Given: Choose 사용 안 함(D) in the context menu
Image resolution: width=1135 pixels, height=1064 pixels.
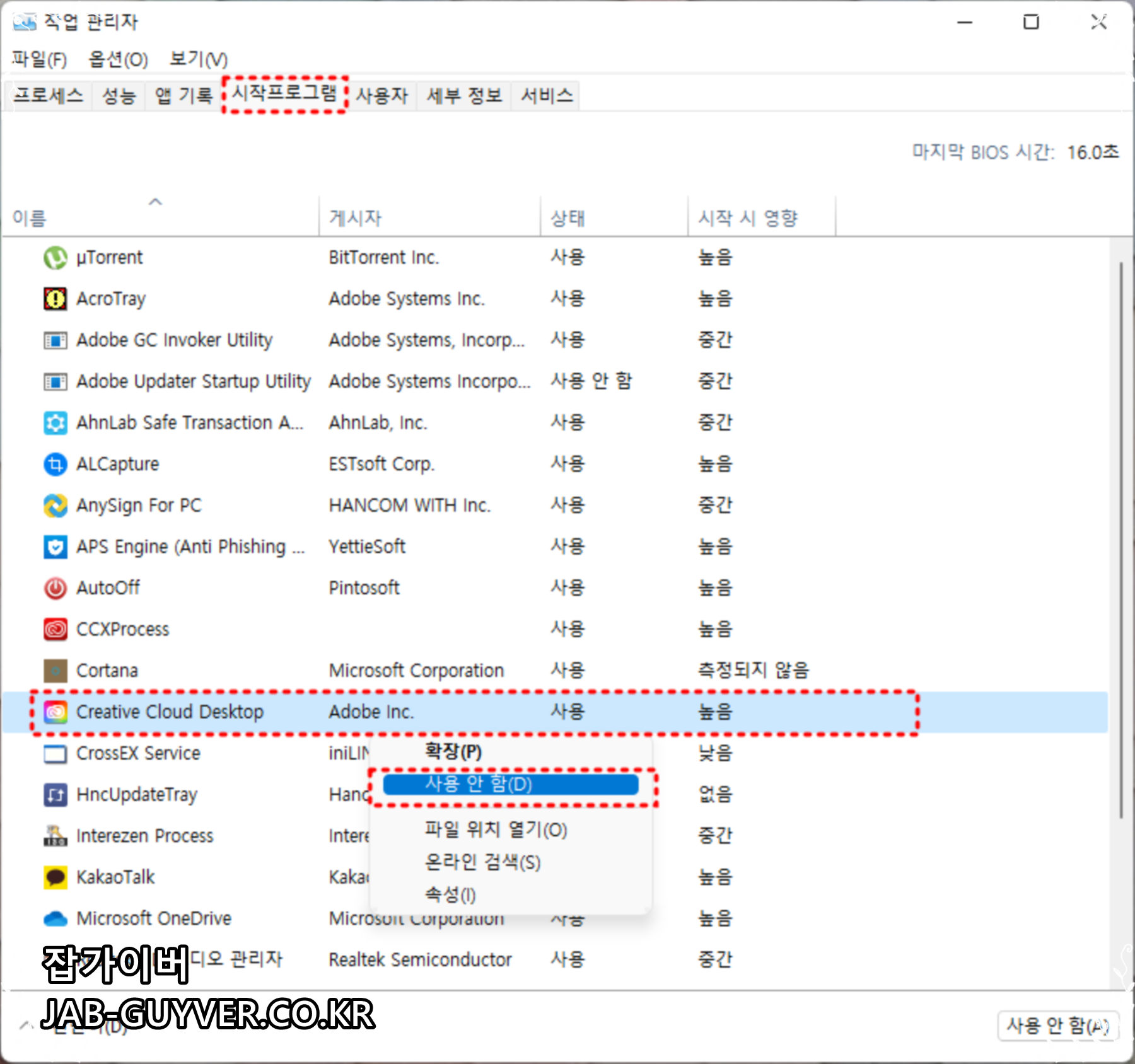Looking at the screenshot, I should [511, 785].
